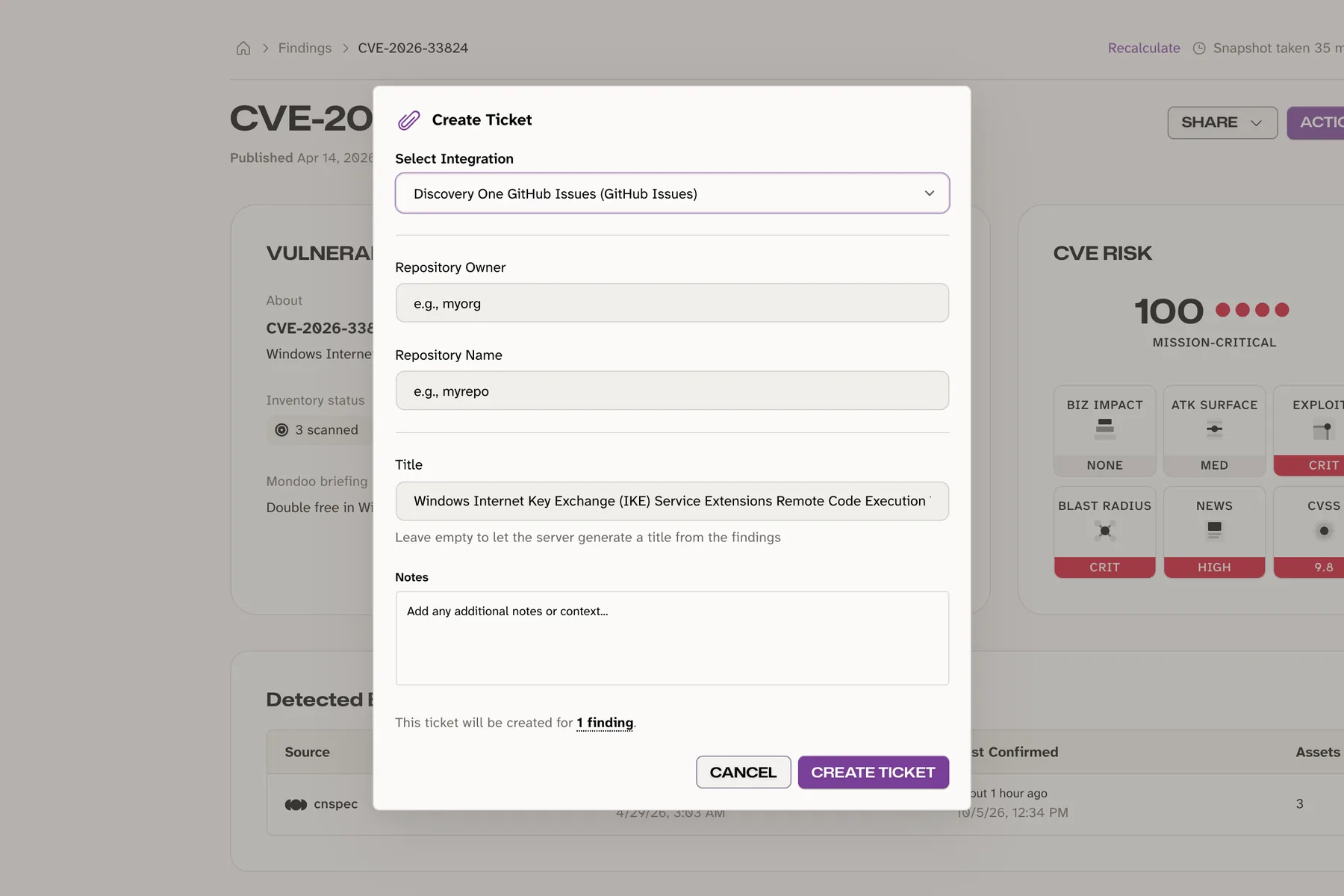Click into the Notes text area
Screen dimensions: 1344x896
672,638
